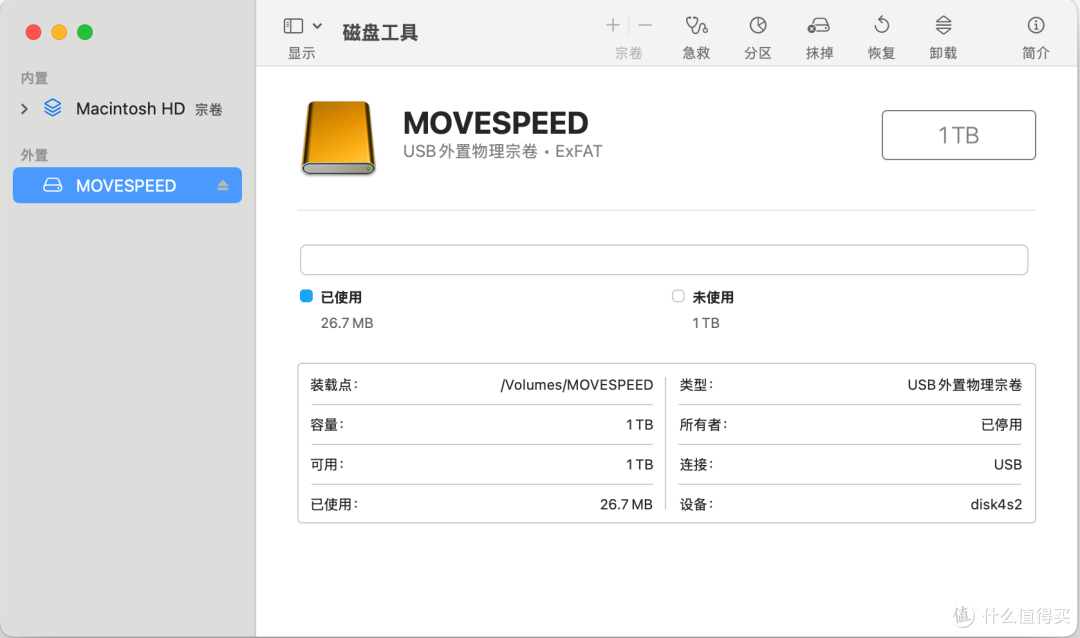
Task: Click the white 未使用 legend swatch
Action: [678, 296]
